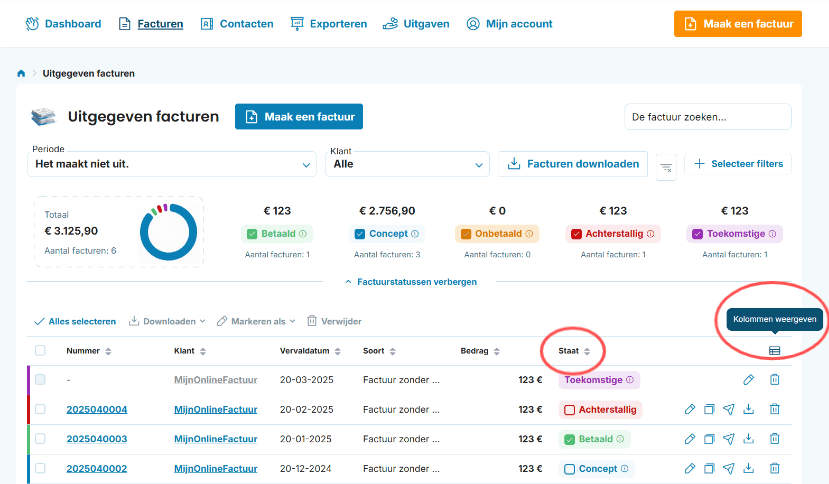829x484 pixels.
Task: Open the column display table icon
Action: point(775,351)
